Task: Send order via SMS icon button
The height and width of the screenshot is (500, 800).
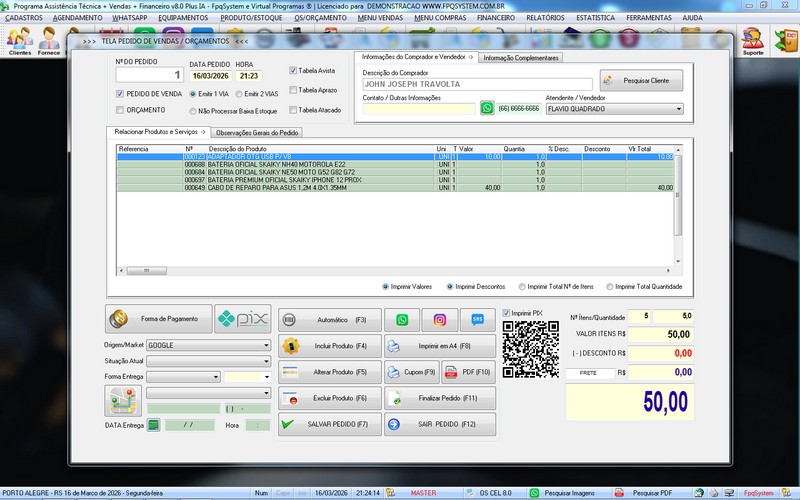Action: click(478, 320)
